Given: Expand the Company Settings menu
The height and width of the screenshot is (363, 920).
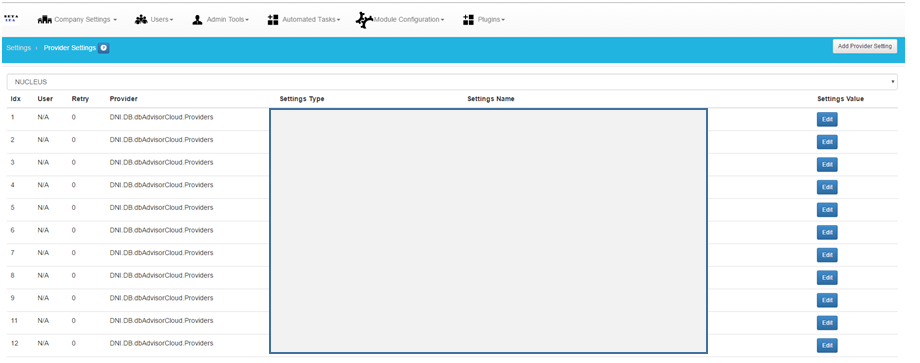Looking at the screenshot, I should point(85,20).
